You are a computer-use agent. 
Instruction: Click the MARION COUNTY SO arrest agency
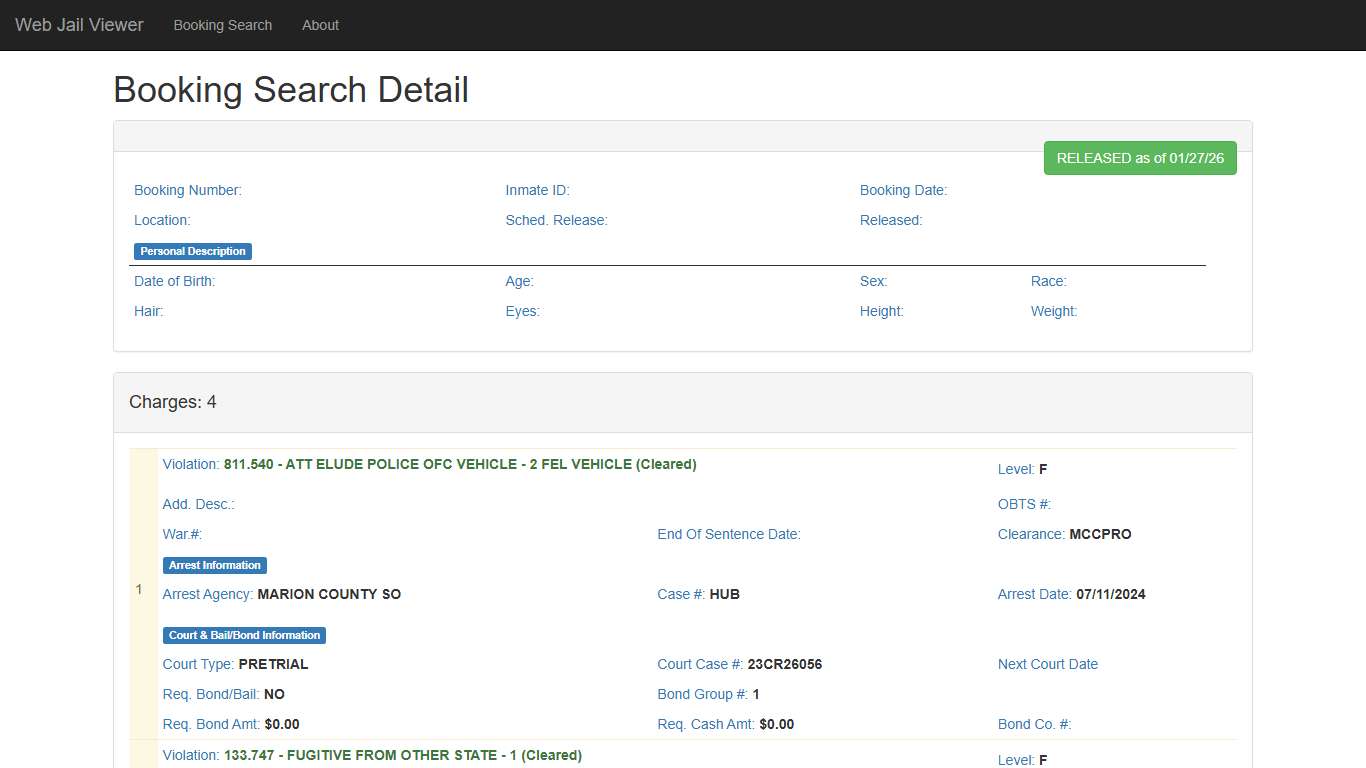pos(329,594)
